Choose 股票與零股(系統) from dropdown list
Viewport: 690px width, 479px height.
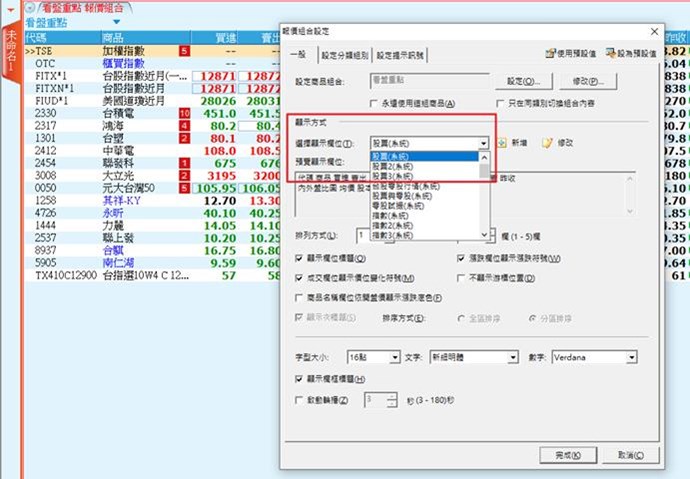(x=425, y=196)
